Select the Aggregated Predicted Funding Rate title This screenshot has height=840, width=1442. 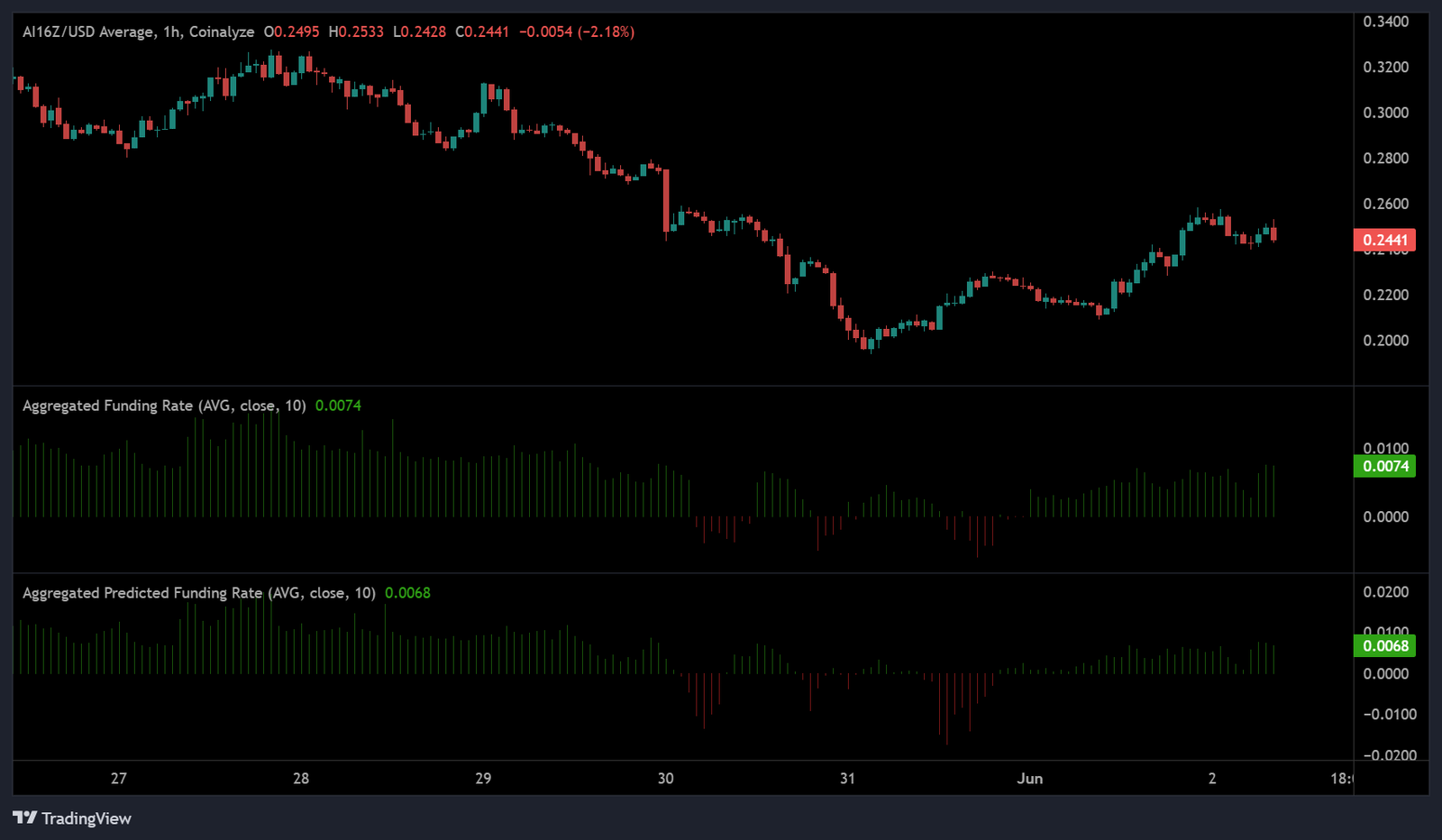click(199, 593)
